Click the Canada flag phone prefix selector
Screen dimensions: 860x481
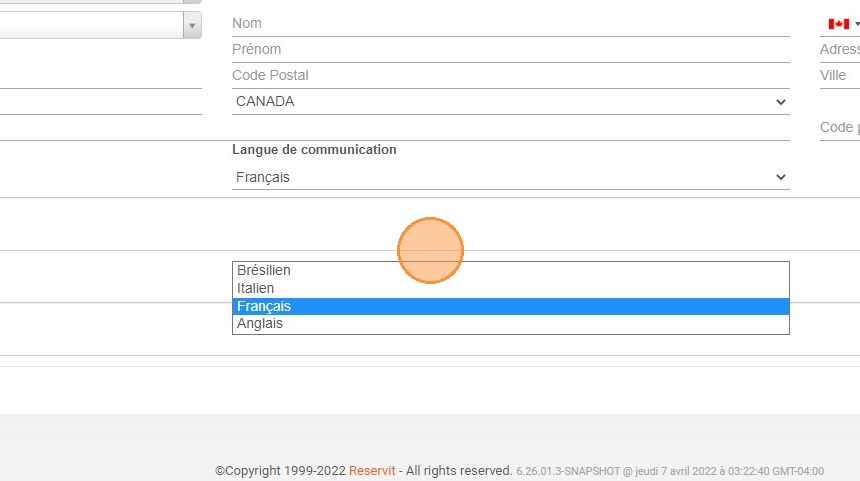click(842, 24)
